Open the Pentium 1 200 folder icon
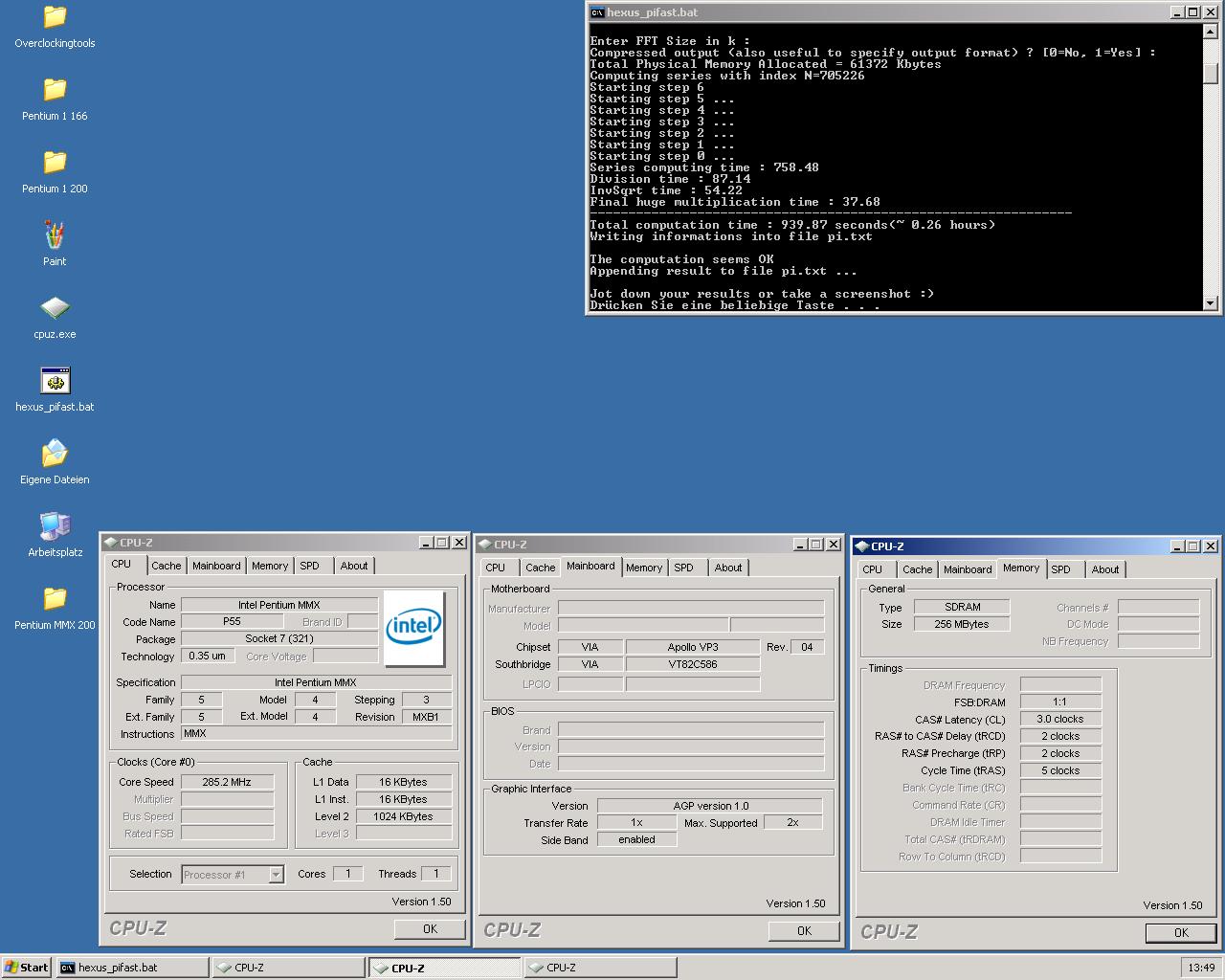1225x980 pixels. (x=55, y=163)
